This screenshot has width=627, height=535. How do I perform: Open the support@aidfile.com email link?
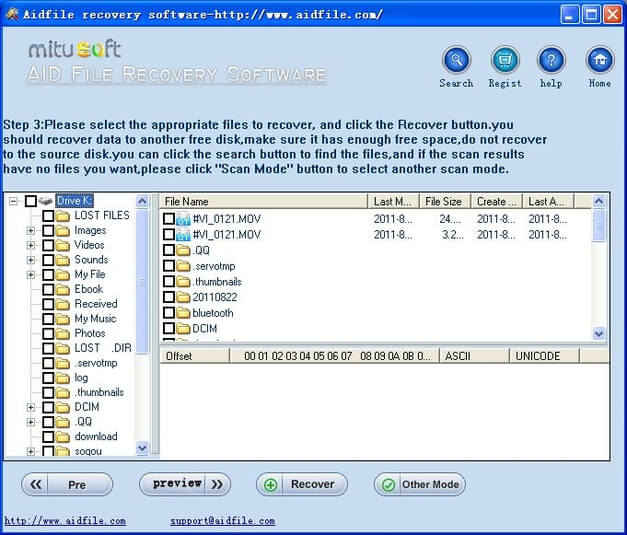[x=222, y=521]
